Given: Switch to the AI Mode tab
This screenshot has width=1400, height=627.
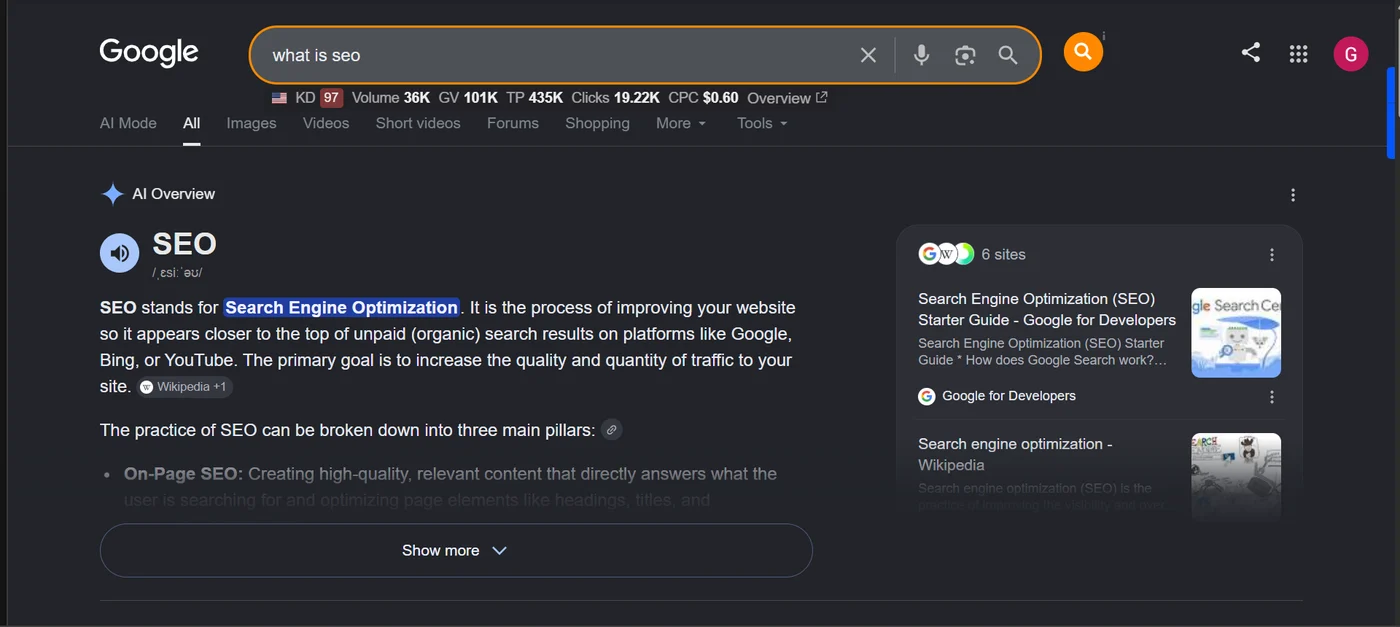Looking at the screenshot, I should pyautogui.click(x=128, y=123).
